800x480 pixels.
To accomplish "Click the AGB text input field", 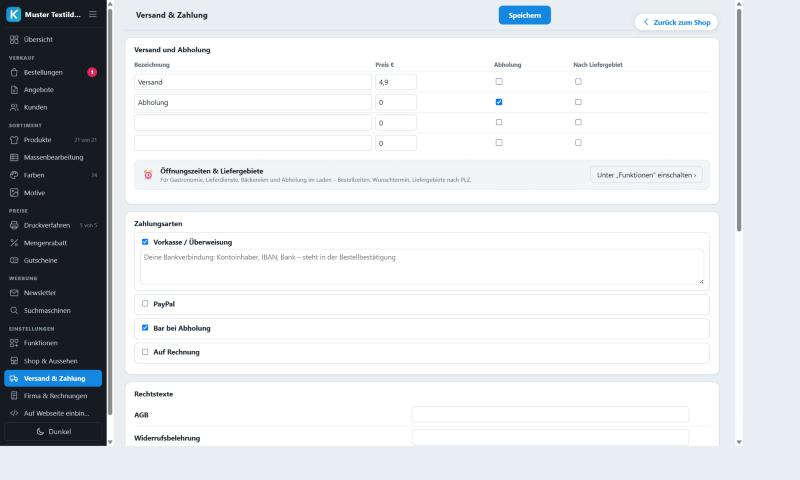I will pos(550,415).
